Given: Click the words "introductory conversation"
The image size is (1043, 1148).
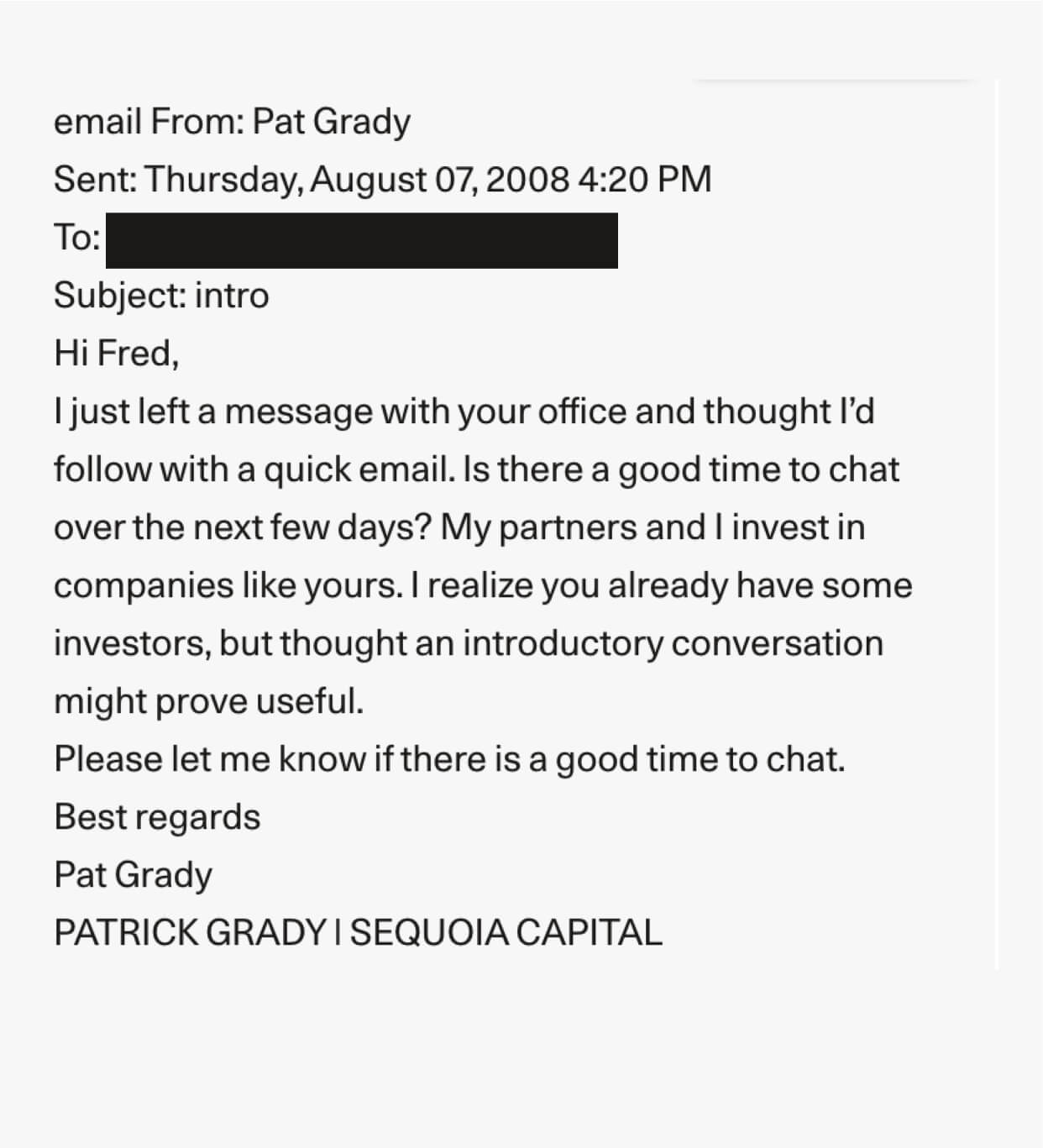Looking at the screenshot, I should click(673, 643).
